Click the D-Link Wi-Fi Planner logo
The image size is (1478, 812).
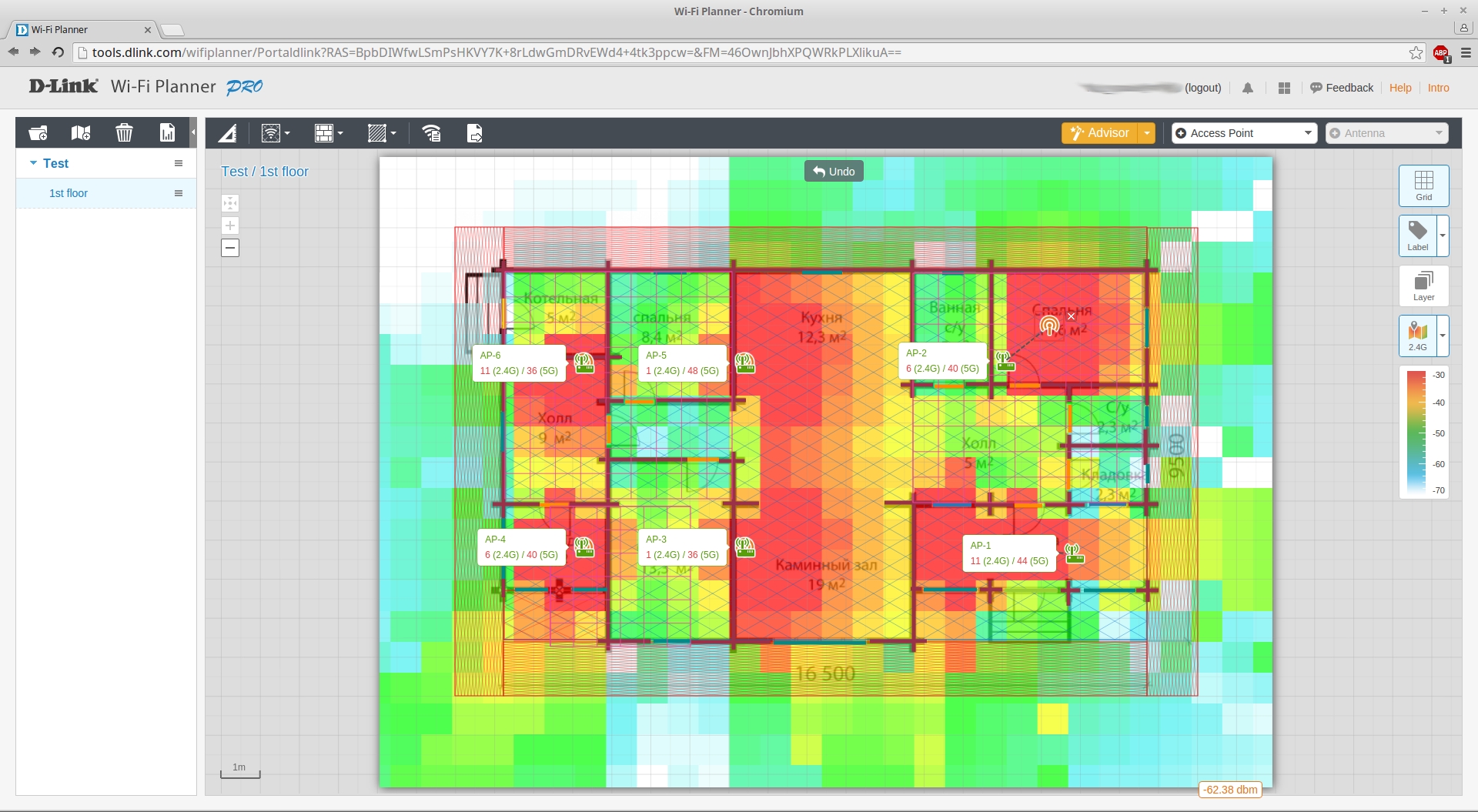[x=145, y=86]
